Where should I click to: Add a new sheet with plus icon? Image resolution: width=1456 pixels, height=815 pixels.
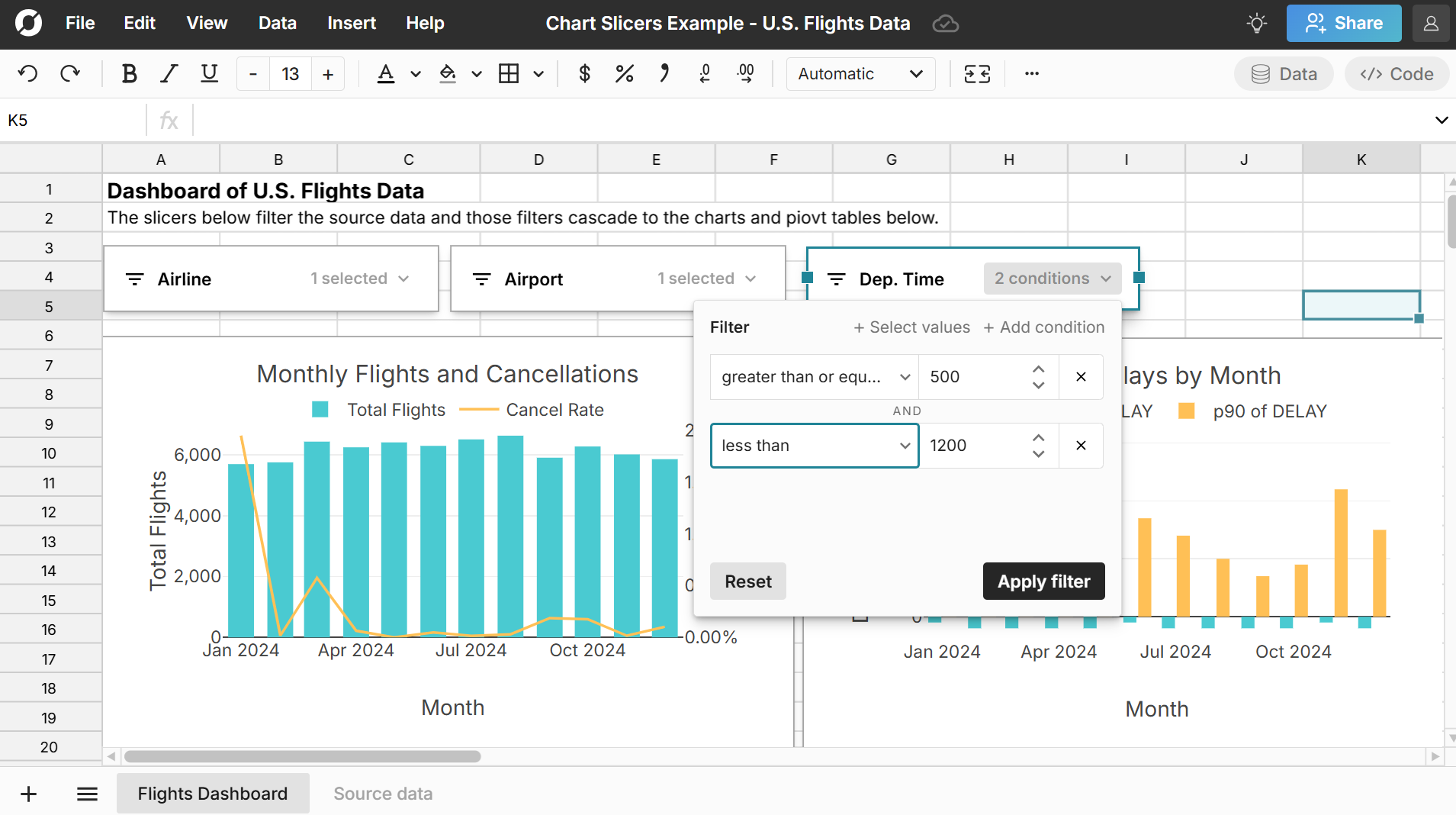point(28,794)
